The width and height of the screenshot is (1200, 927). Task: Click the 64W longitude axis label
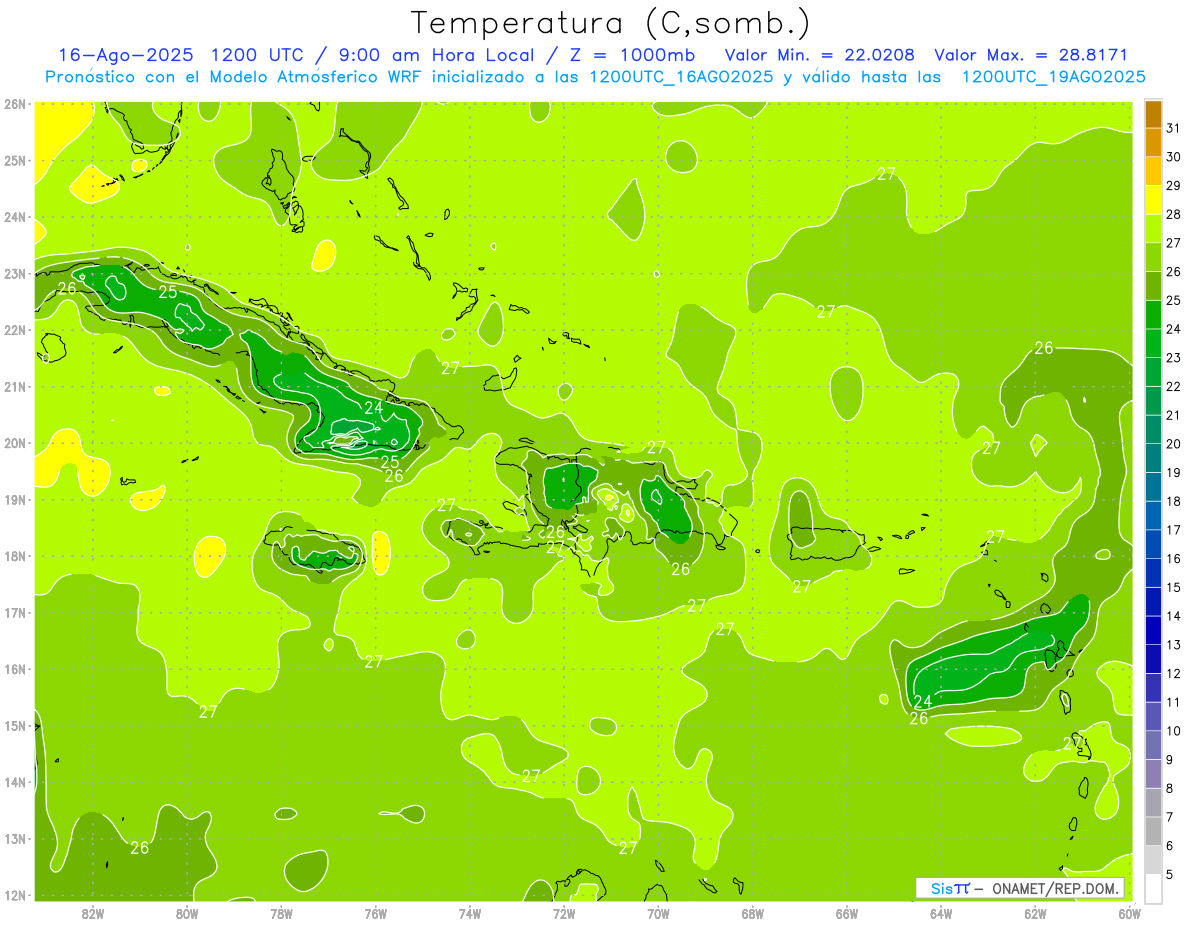941,912
